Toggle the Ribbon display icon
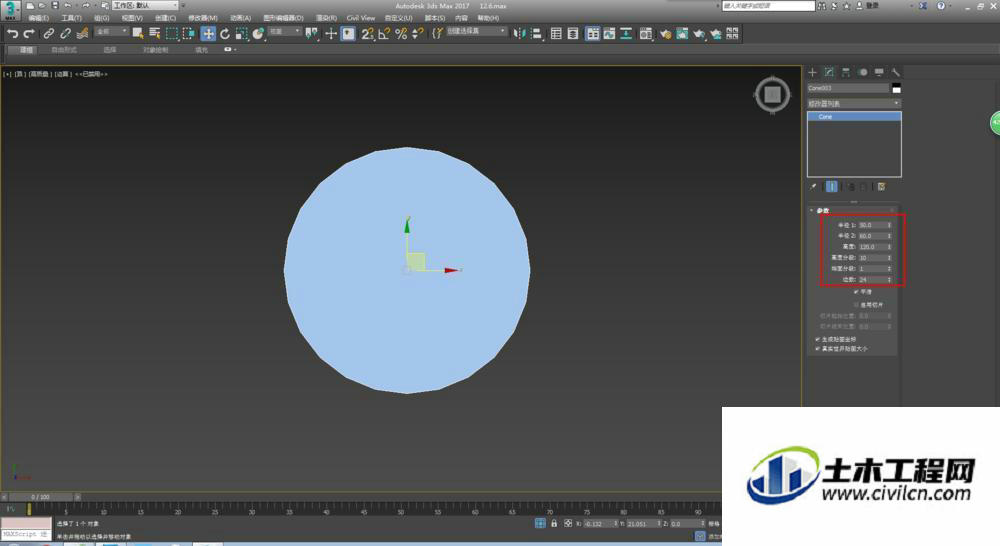Viewport: 1000px width, 546px height. 592,34
